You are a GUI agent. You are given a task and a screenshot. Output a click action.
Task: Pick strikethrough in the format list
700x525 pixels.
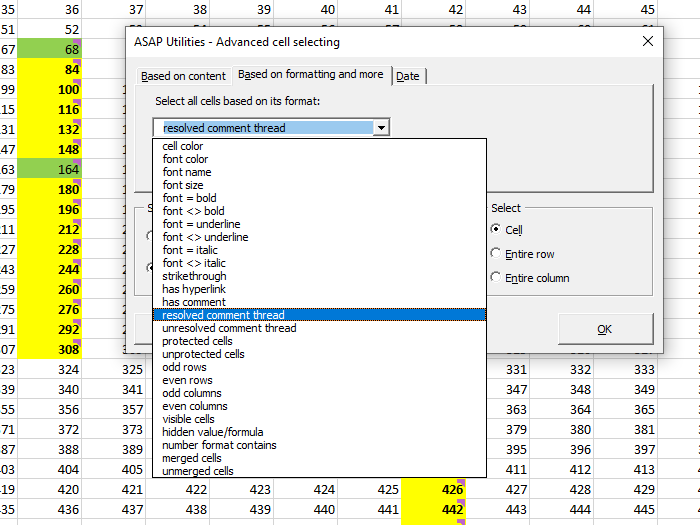coord(319,276)
